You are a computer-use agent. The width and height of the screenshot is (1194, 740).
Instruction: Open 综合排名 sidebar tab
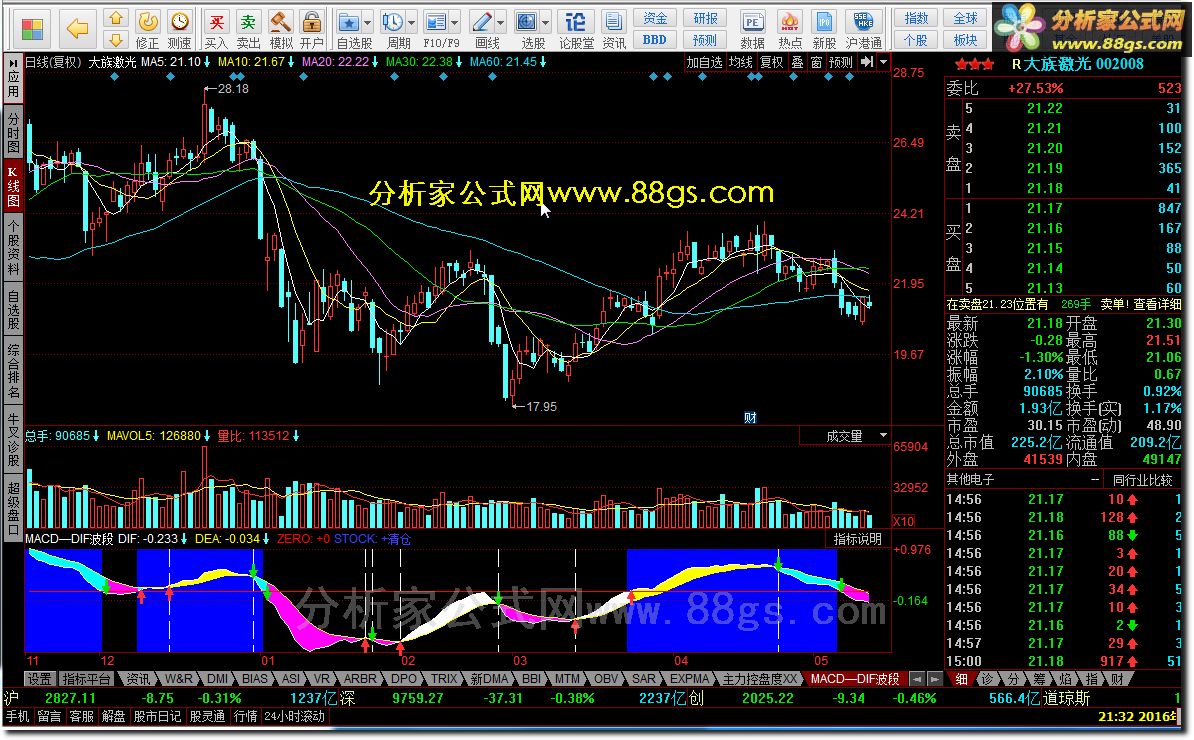[13, 372]
